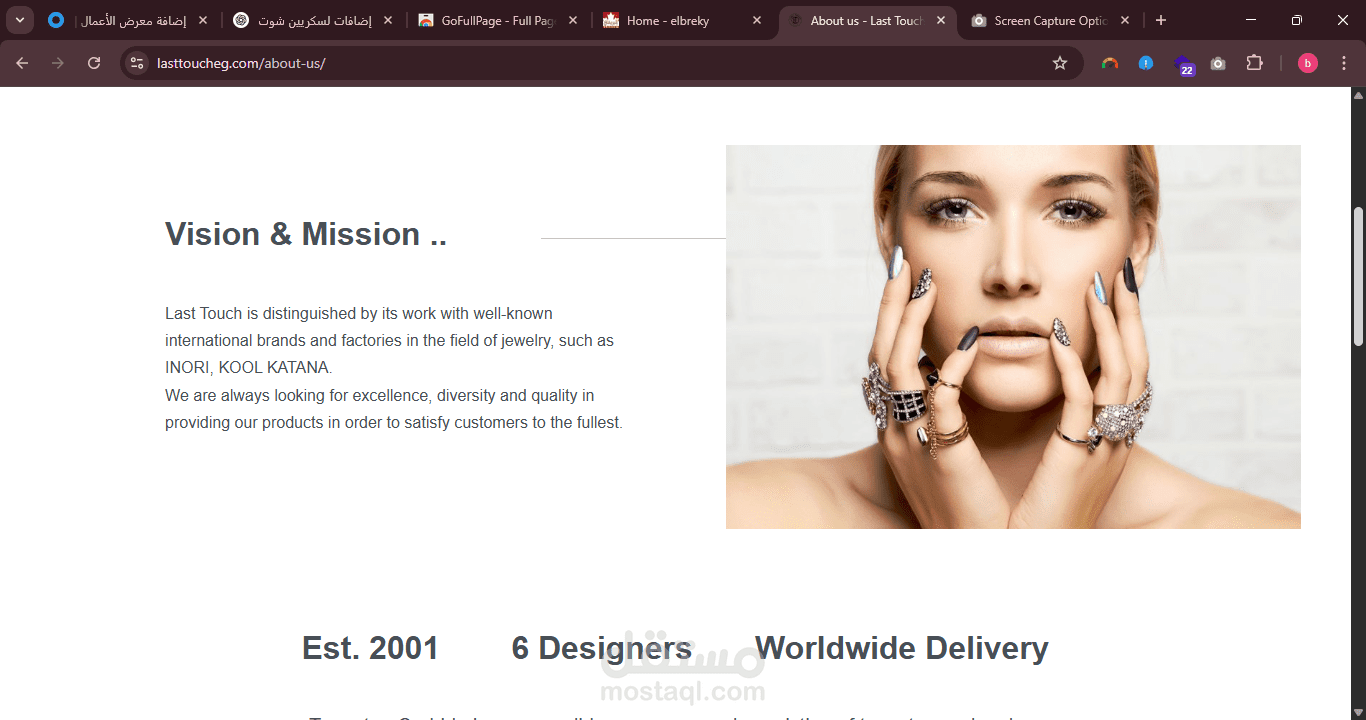1366x720 pixels.
Task: Switch to the Home - elbreky tab
Action: click(x=683, y=20)
